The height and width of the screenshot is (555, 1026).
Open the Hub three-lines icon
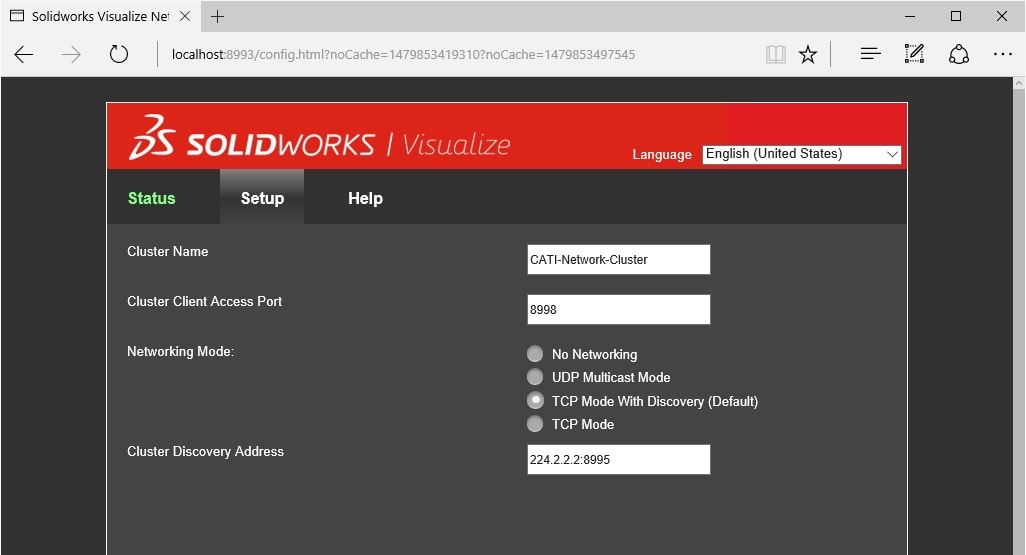tap(870, 54)
